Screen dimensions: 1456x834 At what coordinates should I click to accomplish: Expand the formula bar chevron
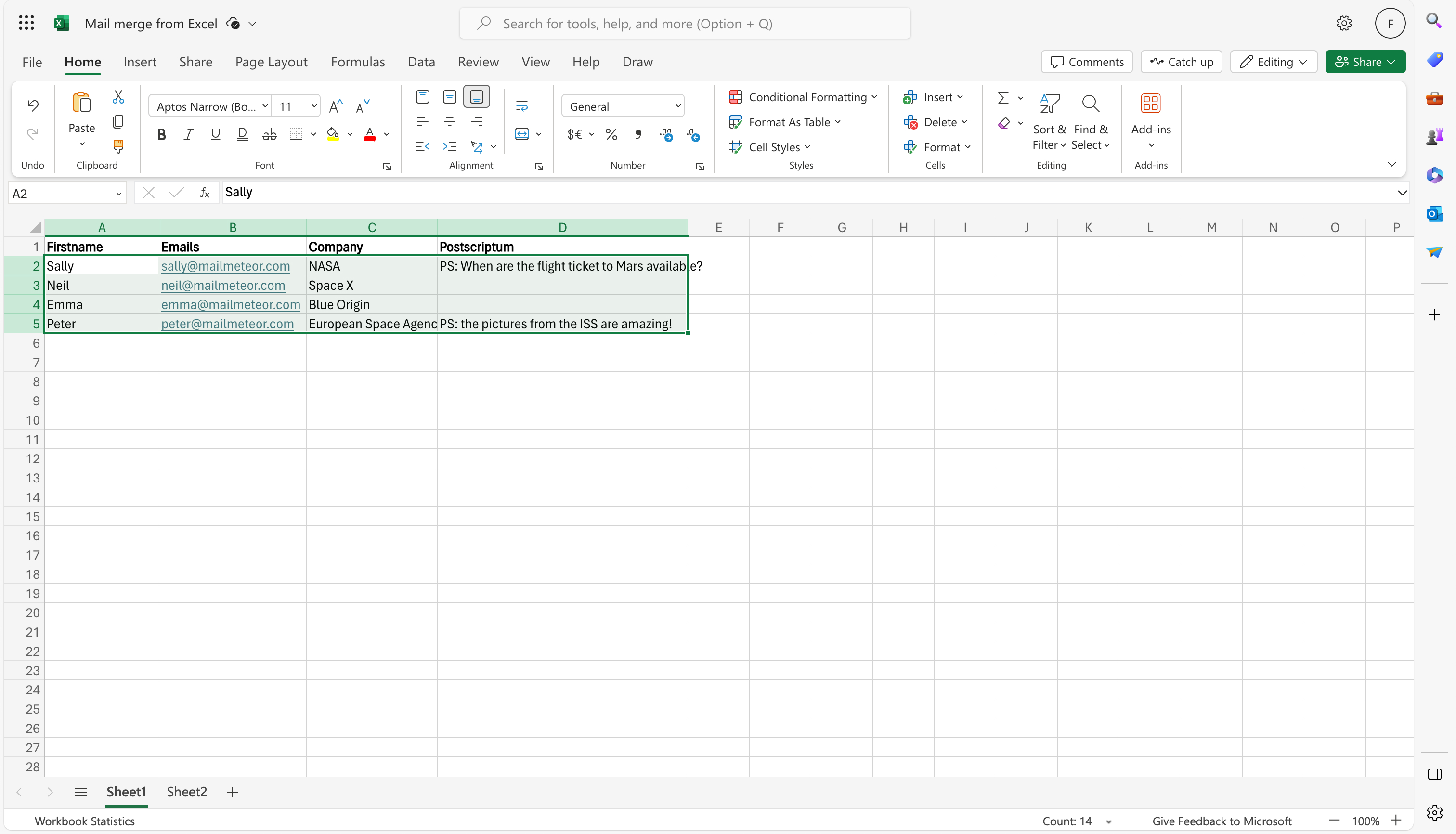click(1402, 193)
